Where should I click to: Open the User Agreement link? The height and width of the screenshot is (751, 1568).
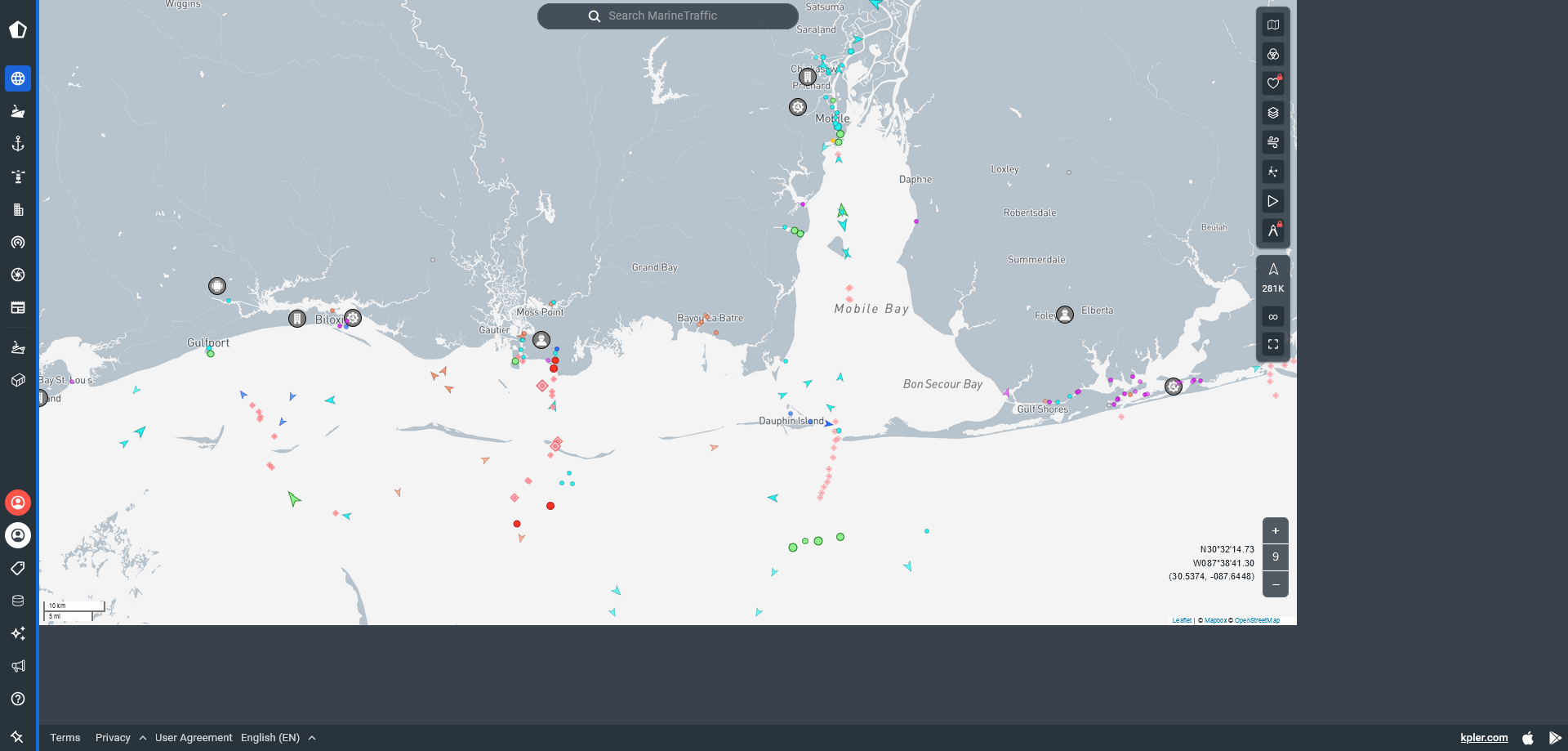click(194, 737)
